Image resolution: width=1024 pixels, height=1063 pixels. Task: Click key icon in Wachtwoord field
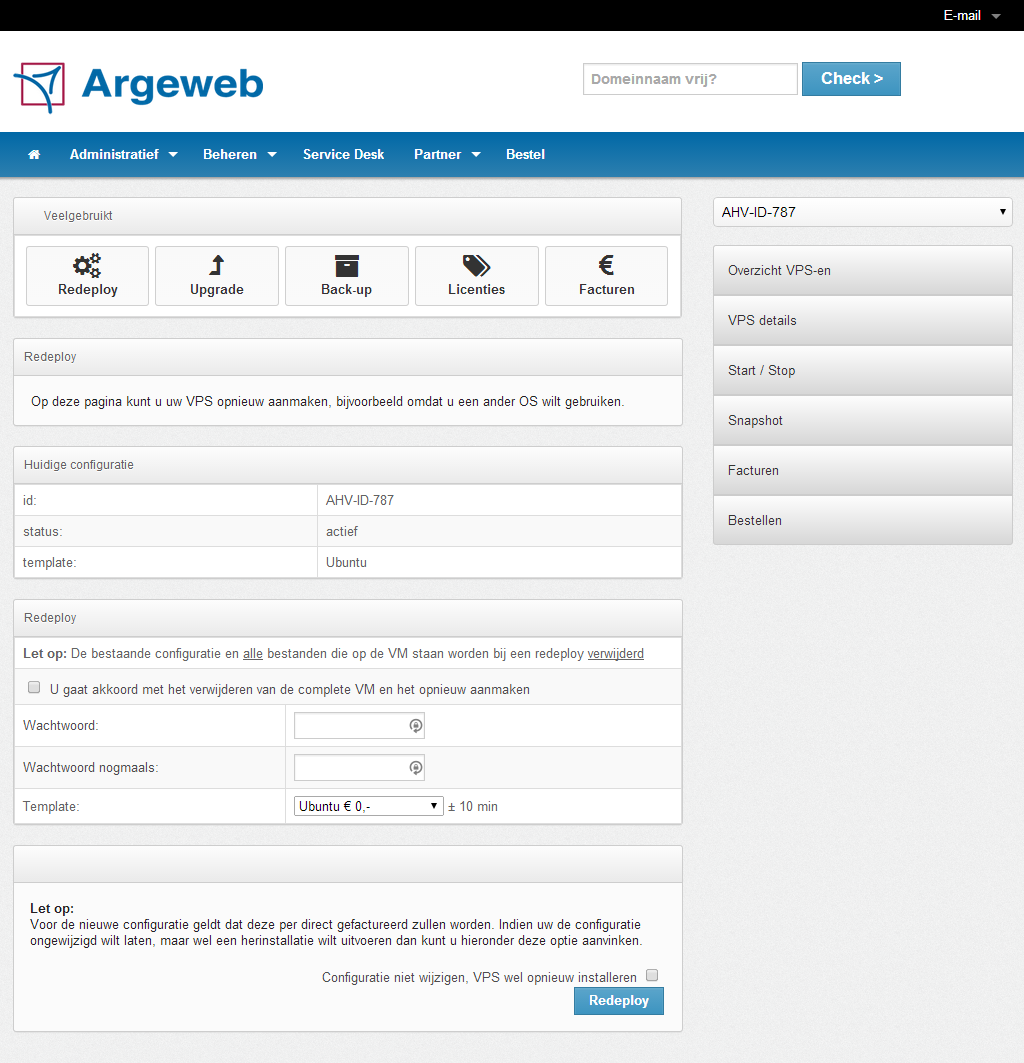click(415, 727)
